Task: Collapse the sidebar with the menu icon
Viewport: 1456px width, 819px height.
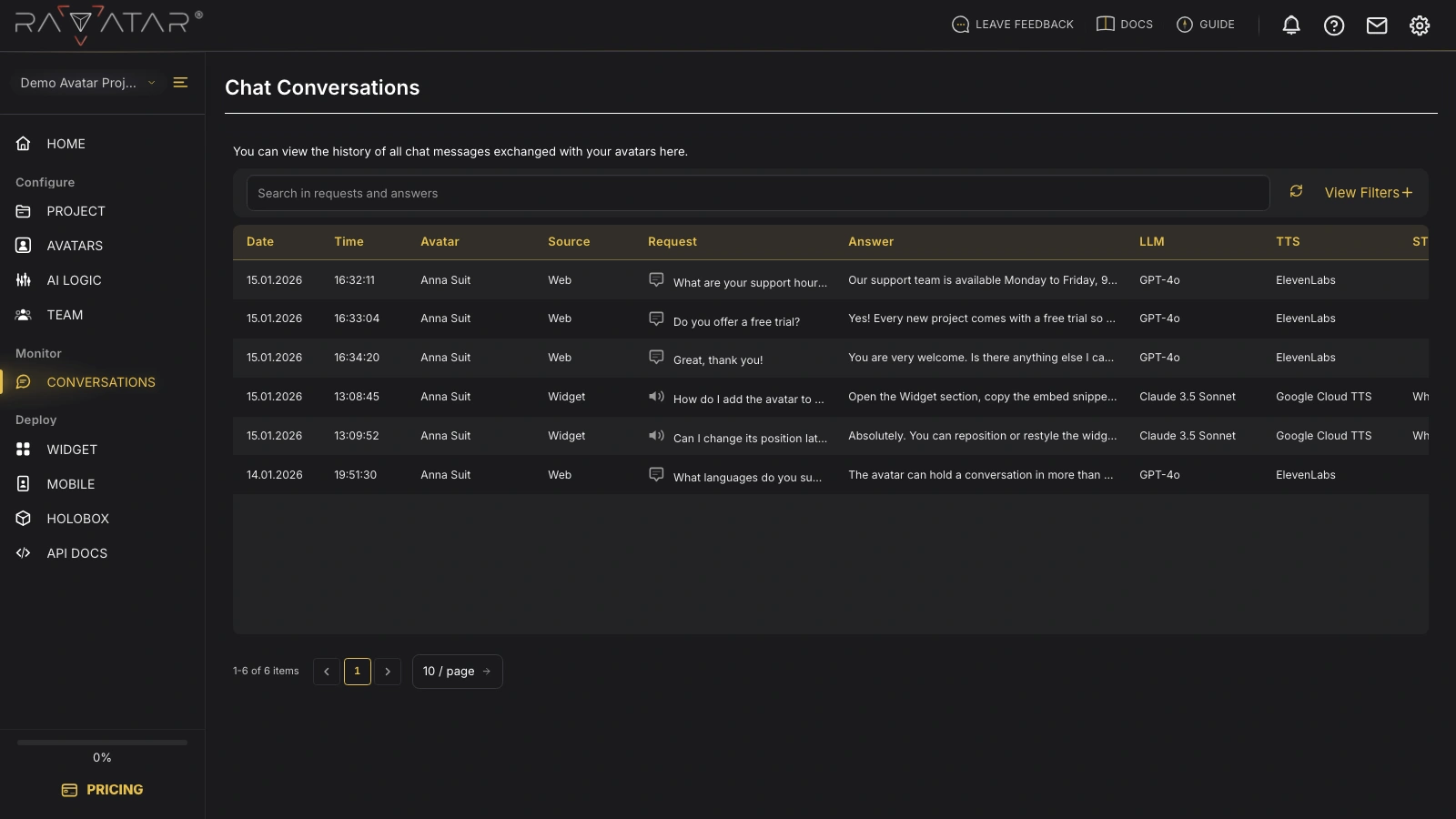Action: [180, 82]
